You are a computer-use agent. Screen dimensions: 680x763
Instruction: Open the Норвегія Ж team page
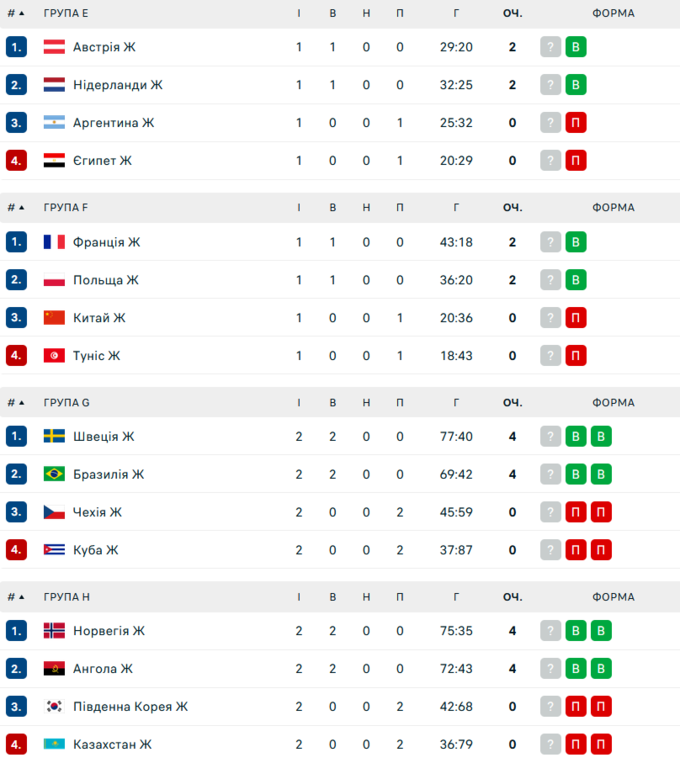pyautogui.click(x=109, y=631)
